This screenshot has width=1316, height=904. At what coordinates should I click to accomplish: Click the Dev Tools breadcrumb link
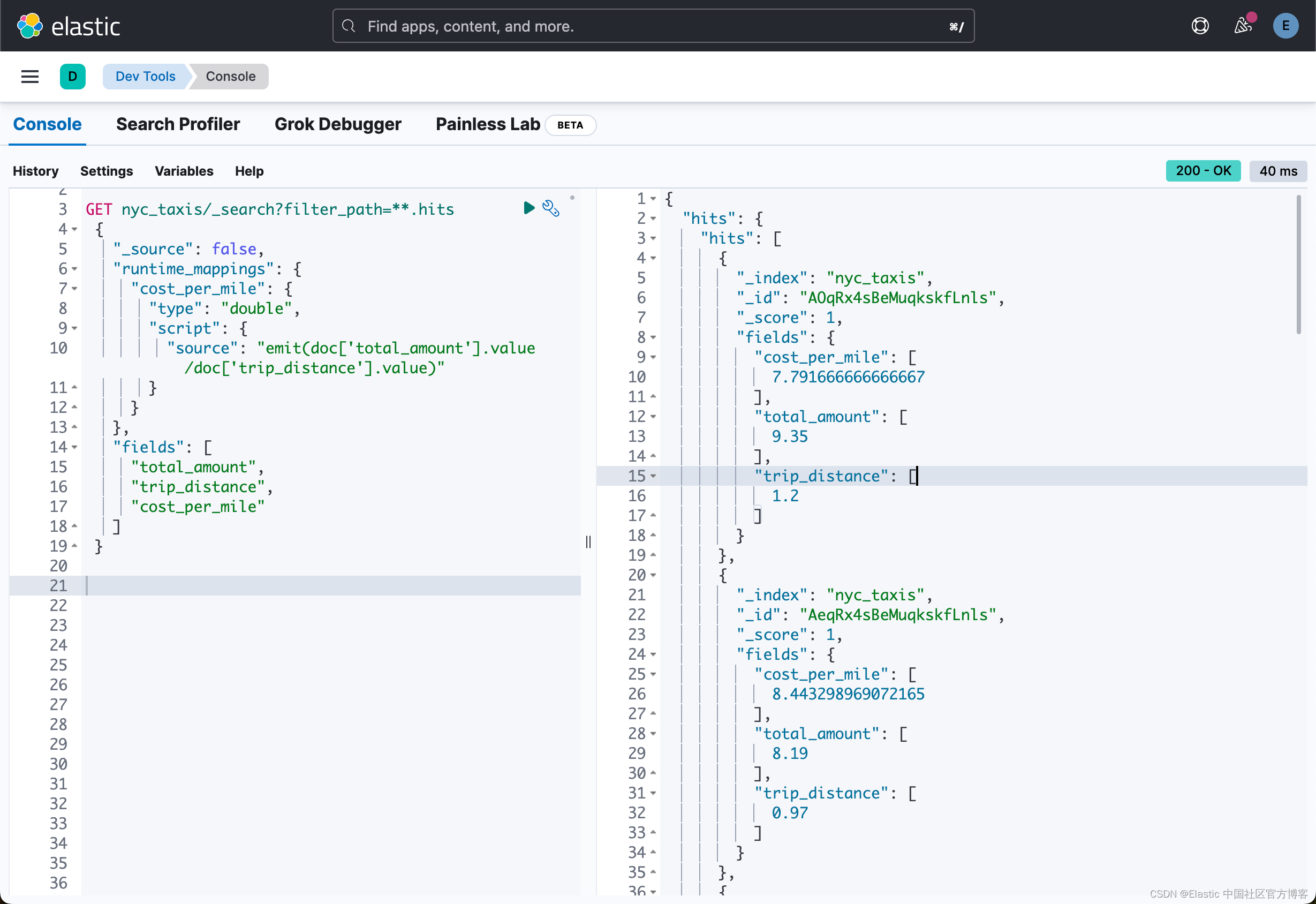pyautogui.click(x=145, y=76)
